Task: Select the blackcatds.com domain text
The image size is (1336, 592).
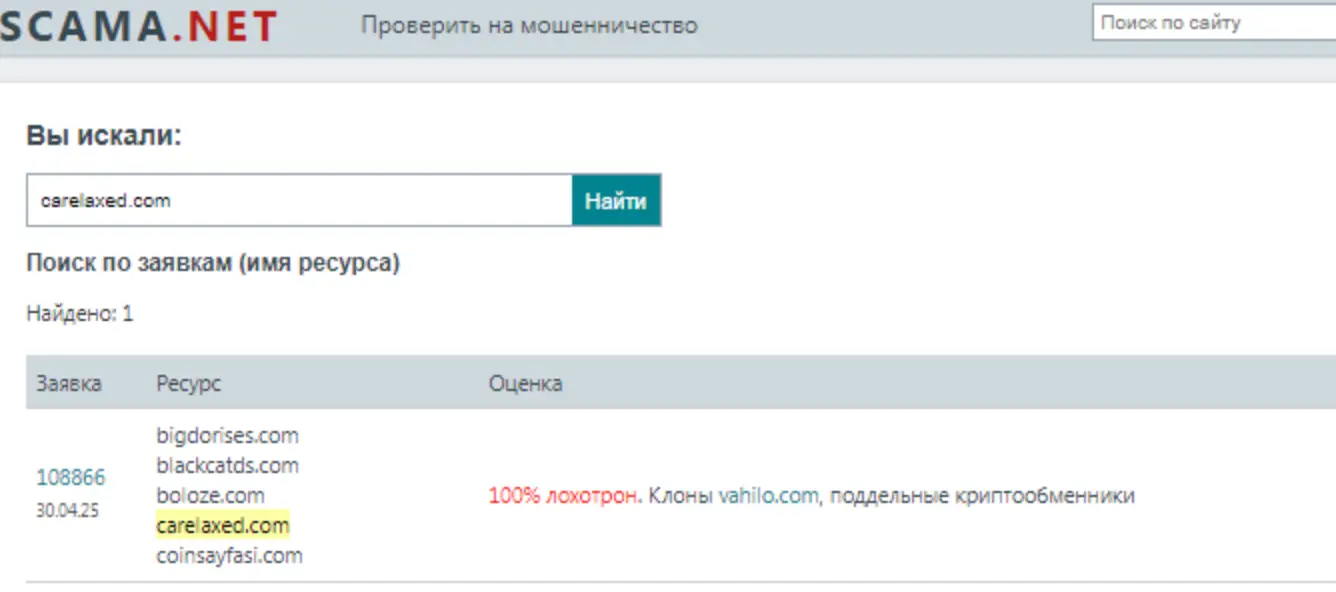Action: [228, 465]
